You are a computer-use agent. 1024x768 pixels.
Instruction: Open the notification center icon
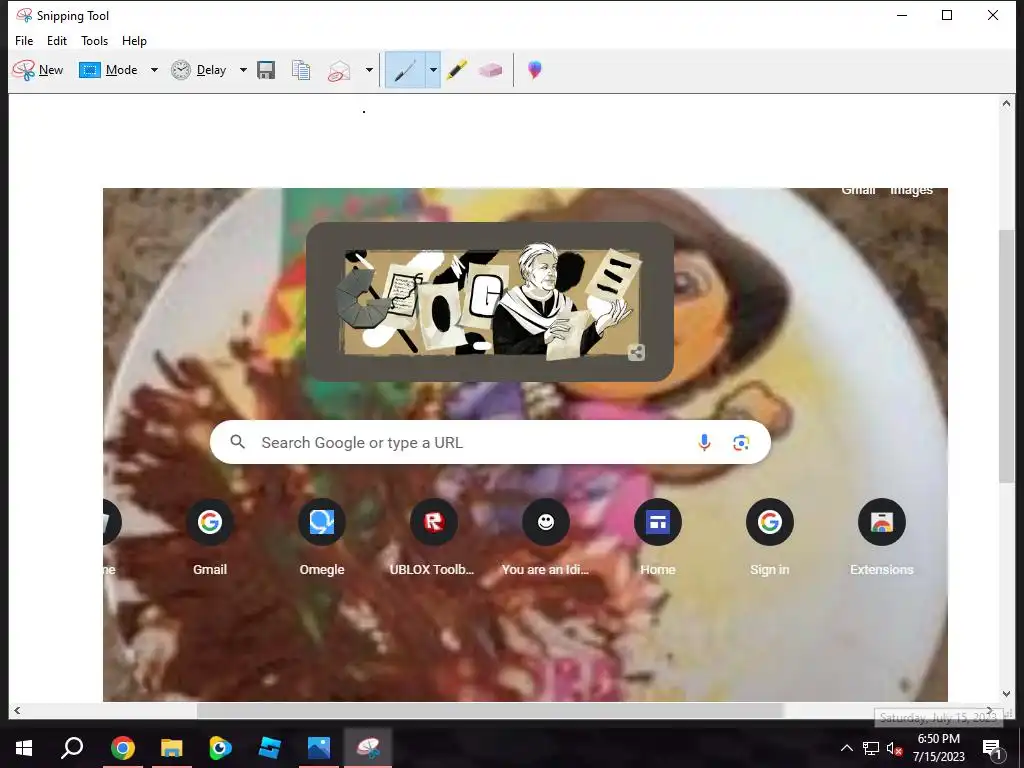pos(992,749)
